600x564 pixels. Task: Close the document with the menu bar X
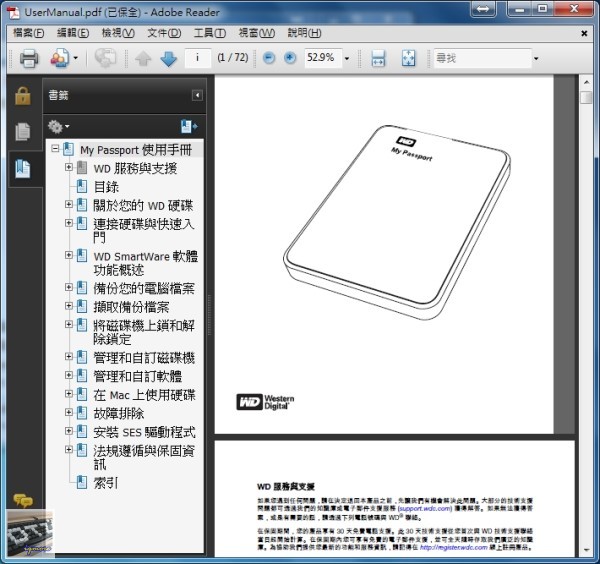pos(584,33)
